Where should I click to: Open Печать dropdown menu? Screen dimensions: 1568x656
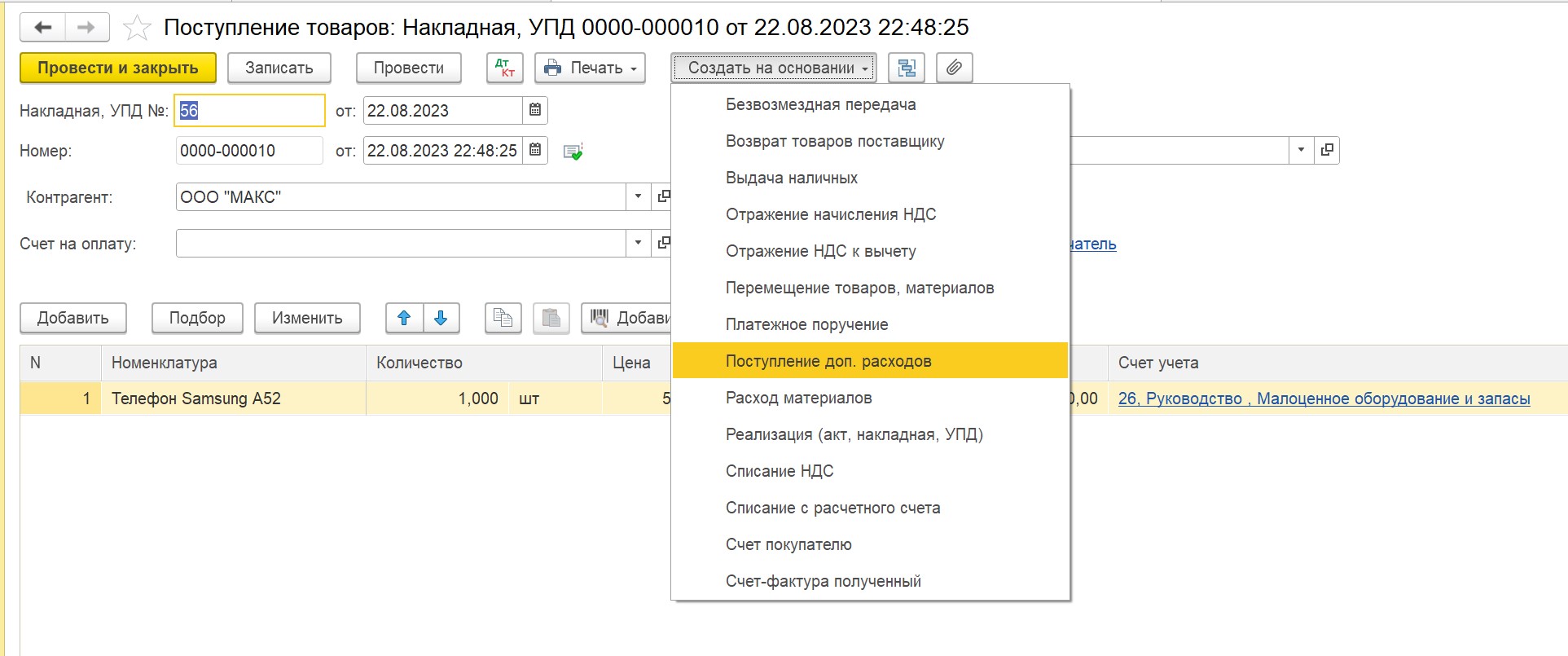(x=590, y=68)
